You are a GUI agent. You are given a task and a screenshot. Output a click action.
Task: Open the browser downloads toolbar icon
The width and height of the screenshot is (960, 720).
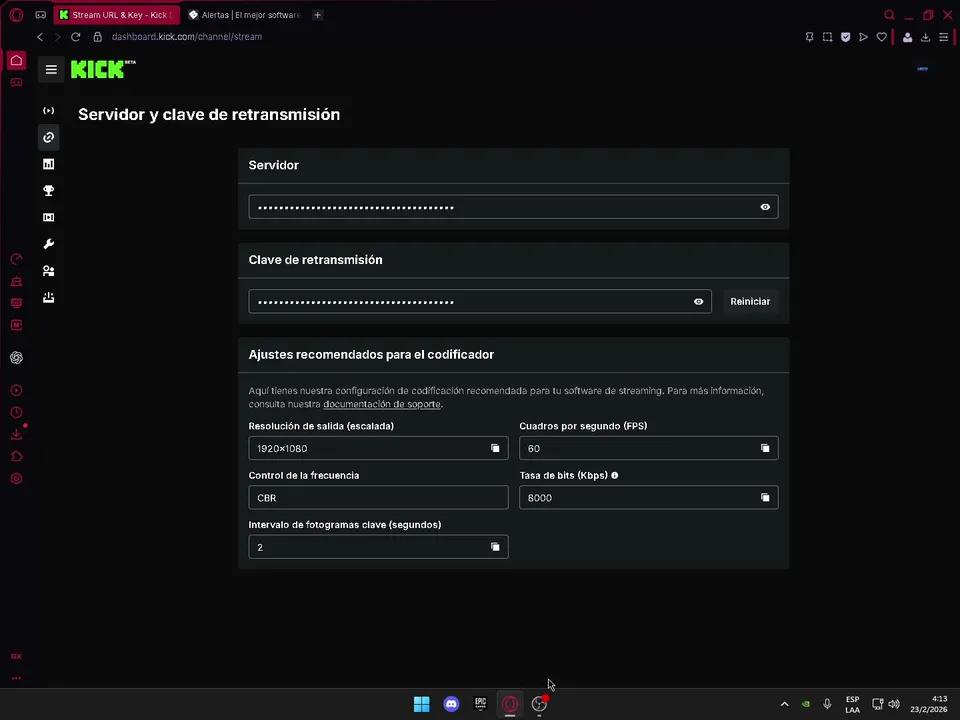pyautogui.click(x=925, y=37)
